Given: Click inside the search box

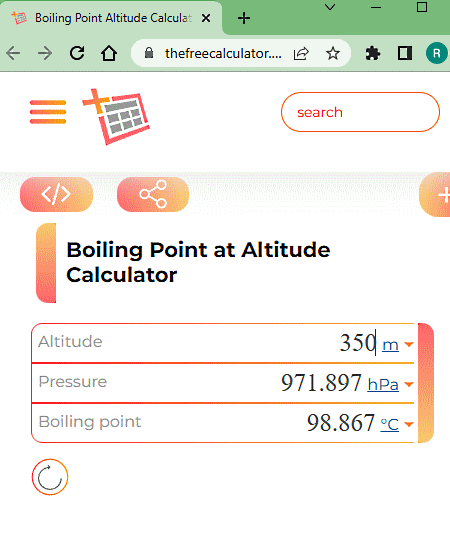Looking at the screenshot, I should click(x=360, y=112).
